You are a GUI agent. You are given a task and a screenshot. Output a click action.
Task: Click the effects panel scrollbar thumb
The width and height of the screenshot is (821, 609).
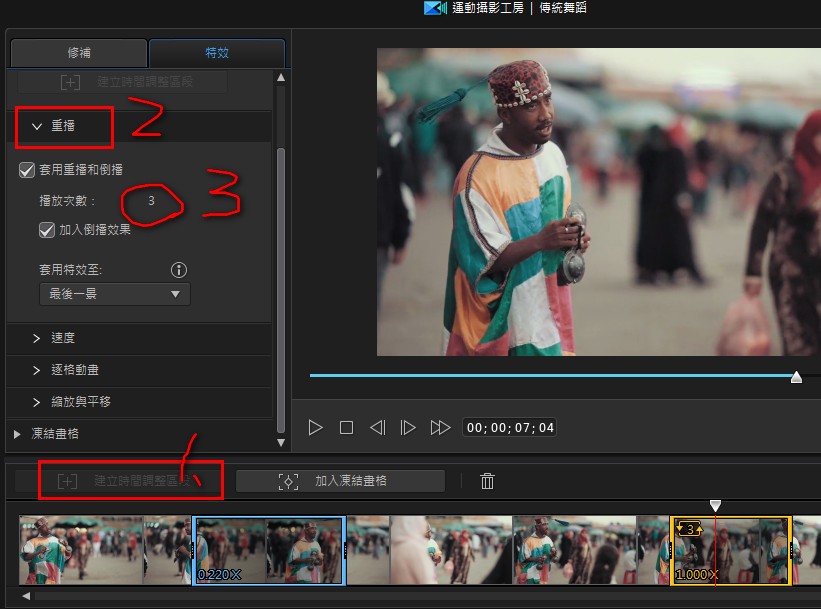click(281, 291)
